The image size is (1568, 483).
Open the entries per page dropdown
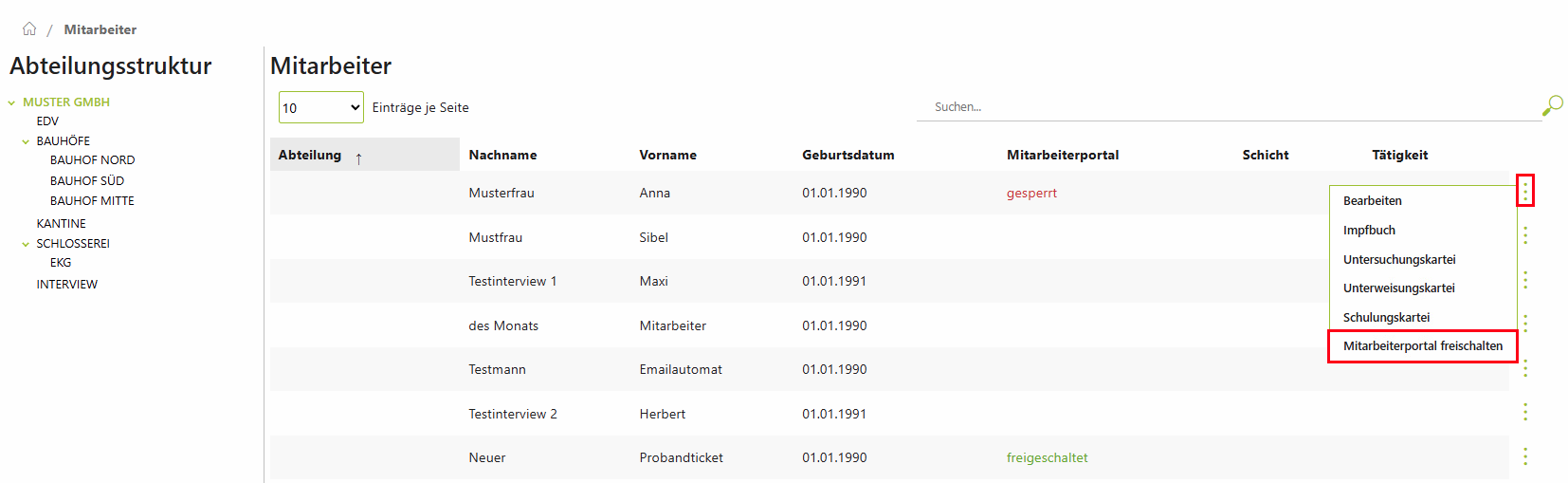320,107
